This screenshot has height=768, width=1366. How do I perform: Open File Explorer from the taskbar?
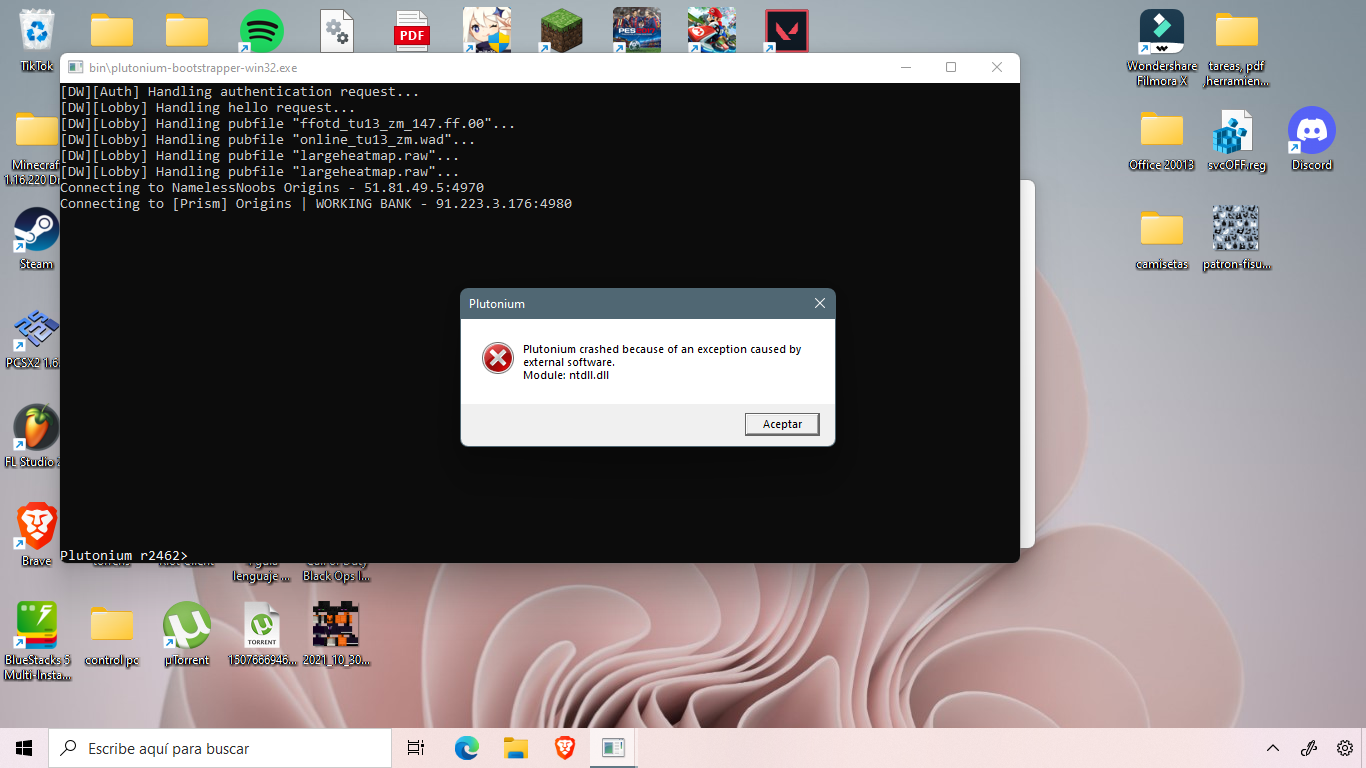[x=515, y=748]
